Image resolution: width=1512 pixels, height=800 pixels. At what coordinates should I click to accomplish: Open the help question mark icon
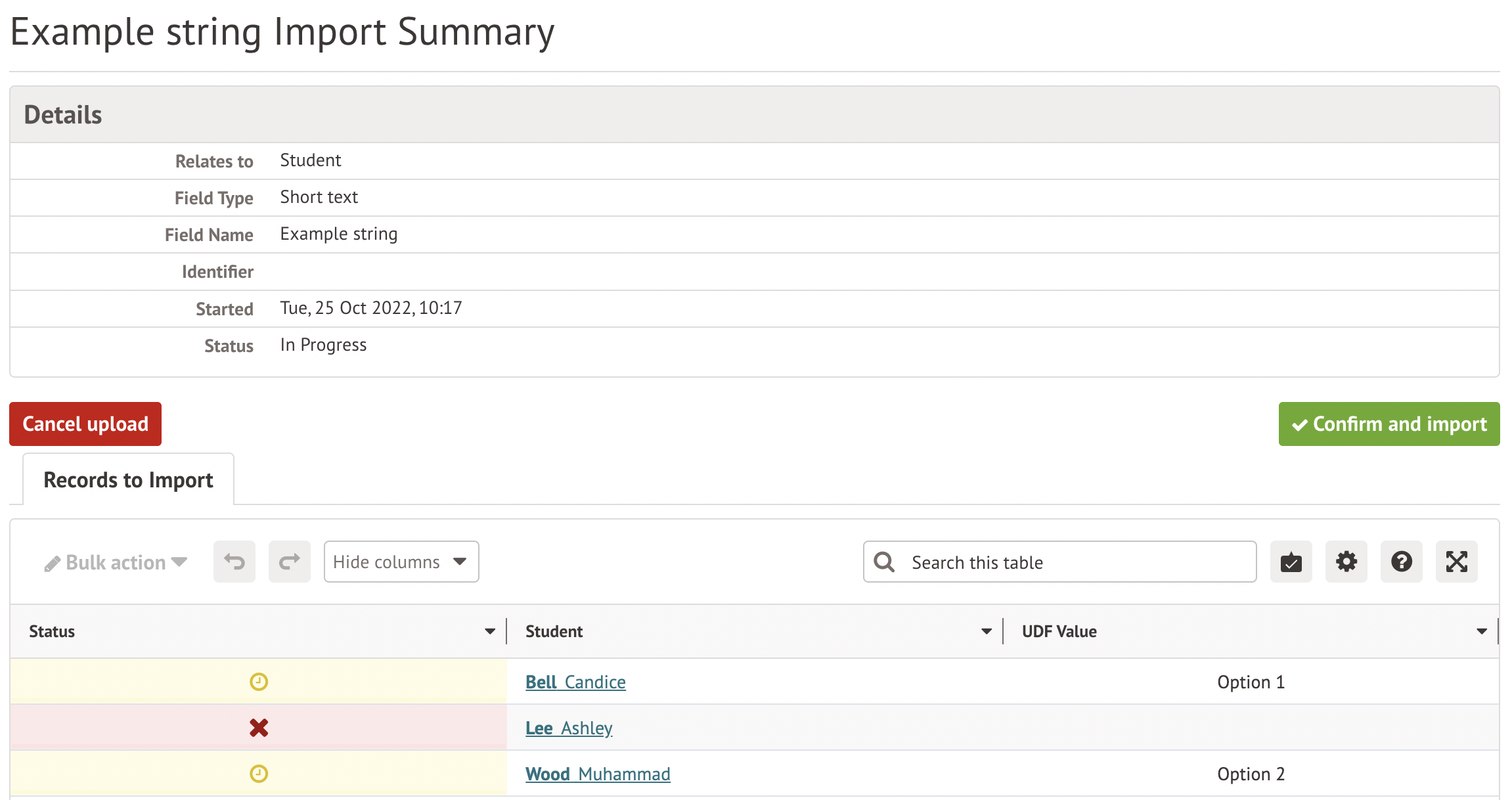pyautogui.click(x=1401, y=562)
